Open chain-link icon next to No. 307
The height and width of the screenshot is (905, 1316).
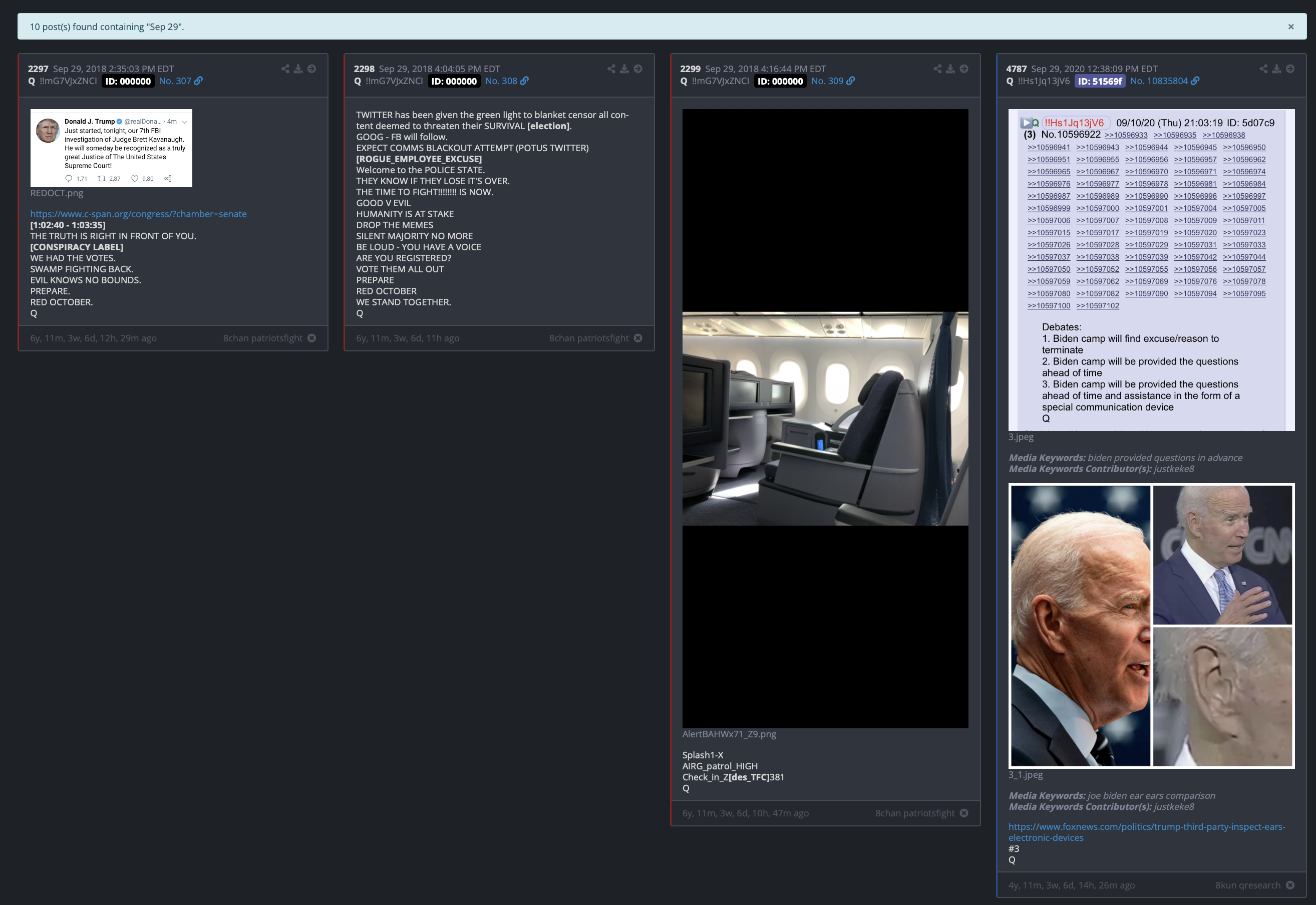coord(198,81)
